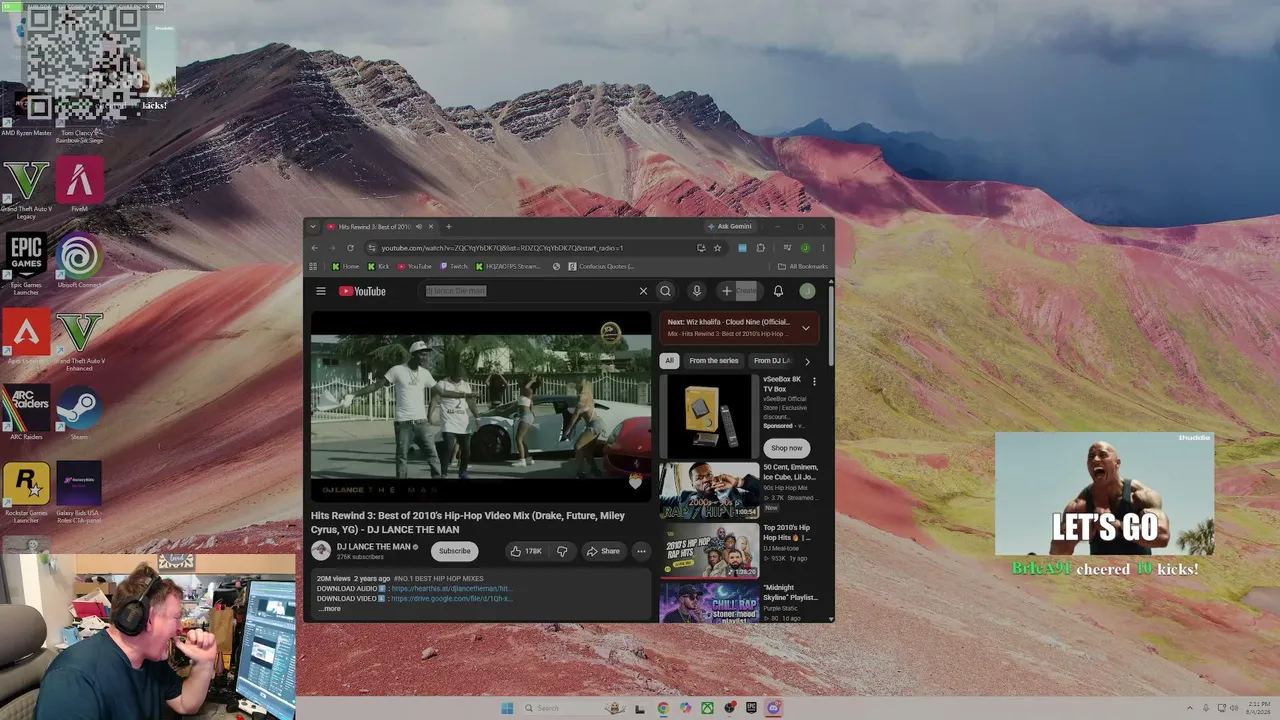
Task: Launch Grand Theft Auto V Enhanced shortcut
Action: coord(79,340)
